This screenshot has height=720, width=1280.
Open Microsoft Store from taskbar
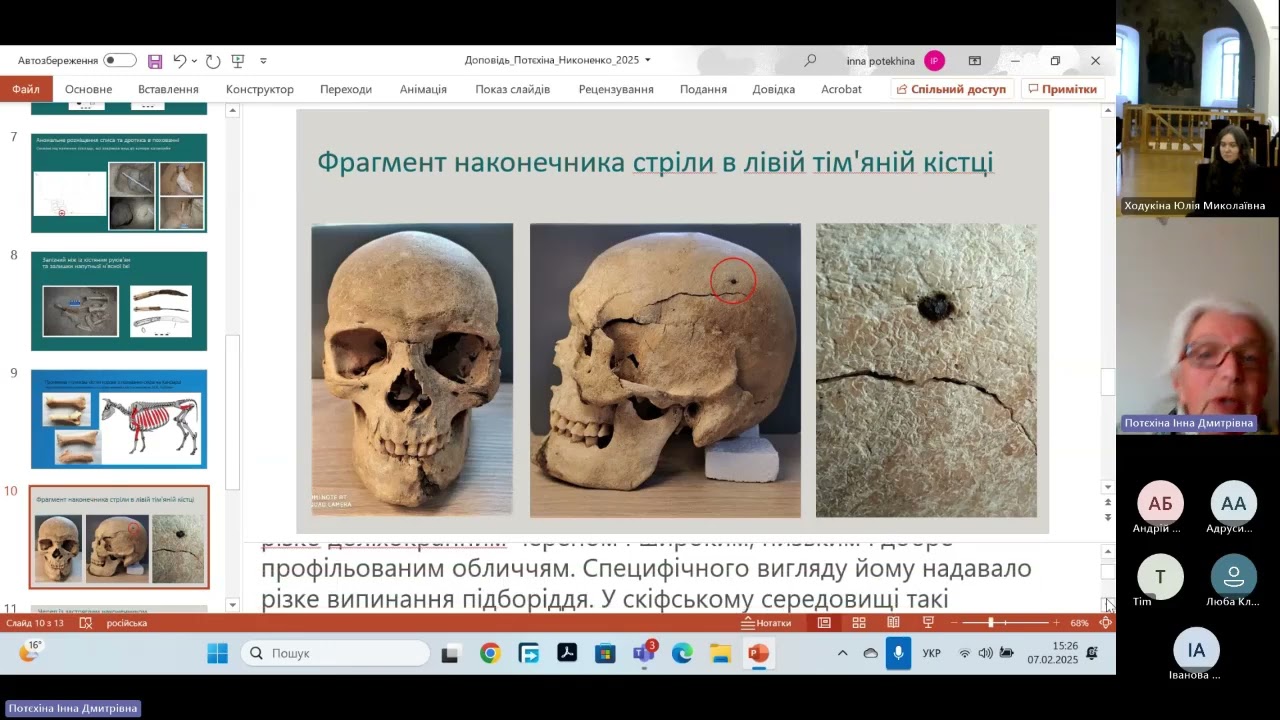click(605, 653)
